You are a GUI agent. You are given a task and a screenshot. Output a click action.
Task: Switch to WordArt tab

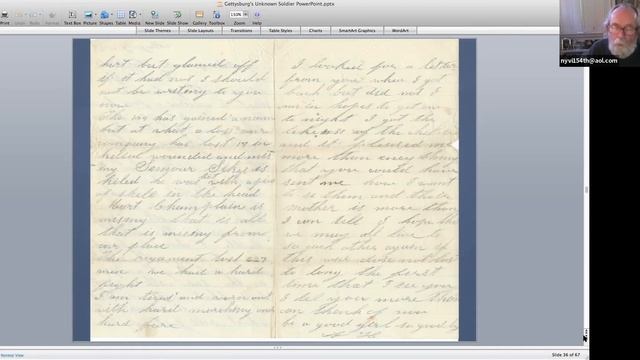click(400, 31)
